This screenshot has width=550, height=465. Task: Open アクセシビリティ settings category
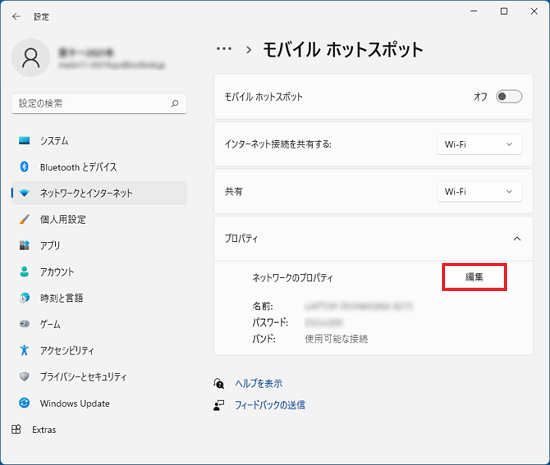point(99,350)
